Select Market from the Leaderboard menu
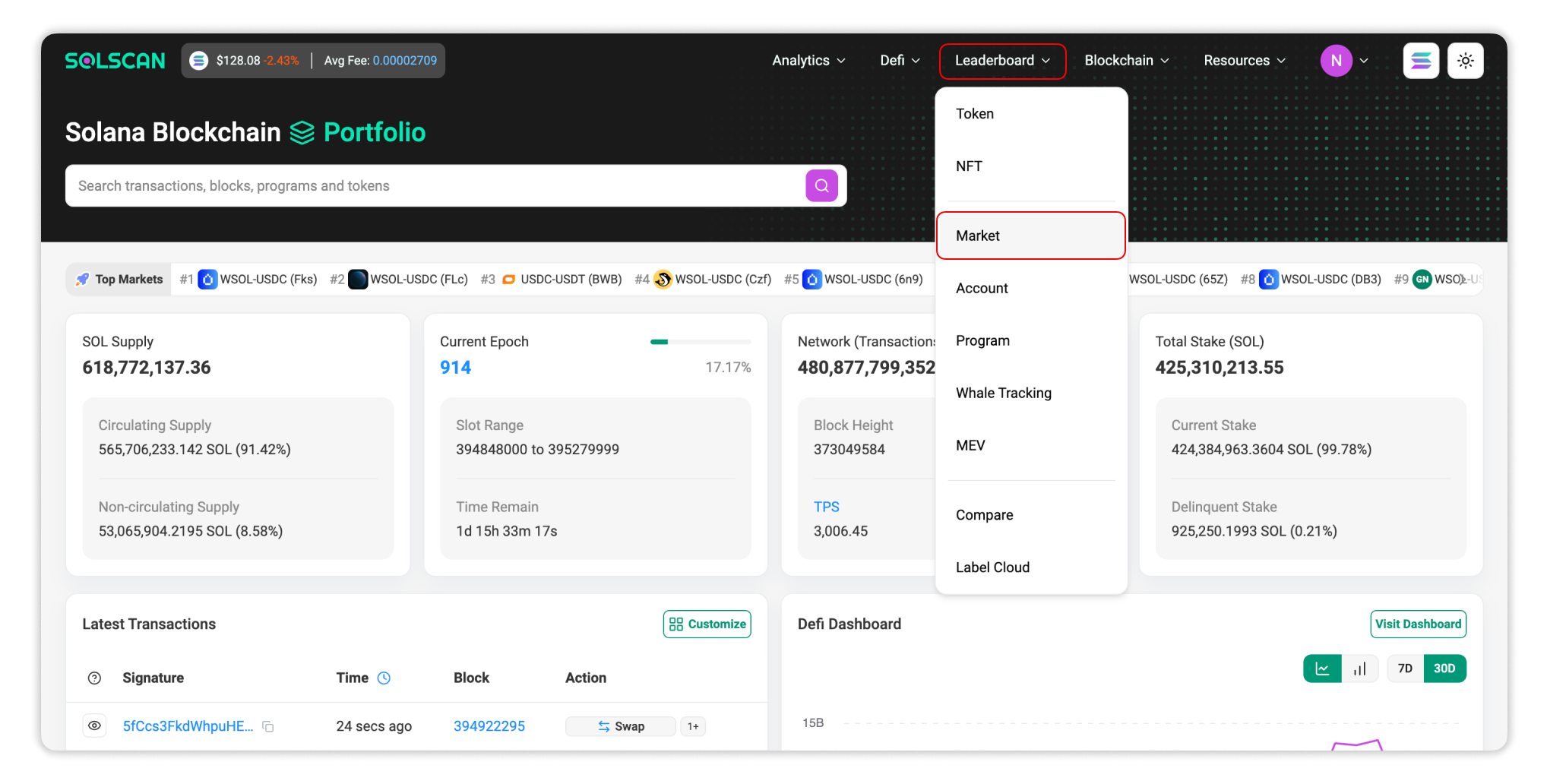Screen dimensions: 1547x784 (978, 236)
